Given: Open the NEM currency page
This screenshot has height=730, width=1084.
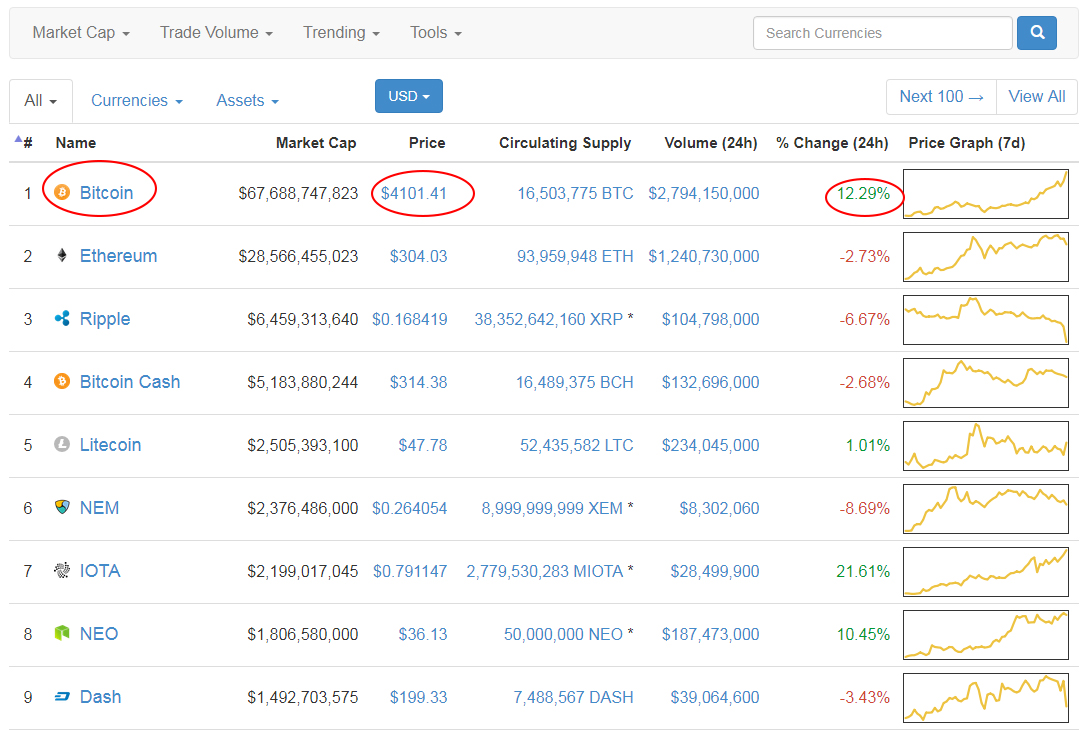Looking at the screenshot, I should 100,507.
